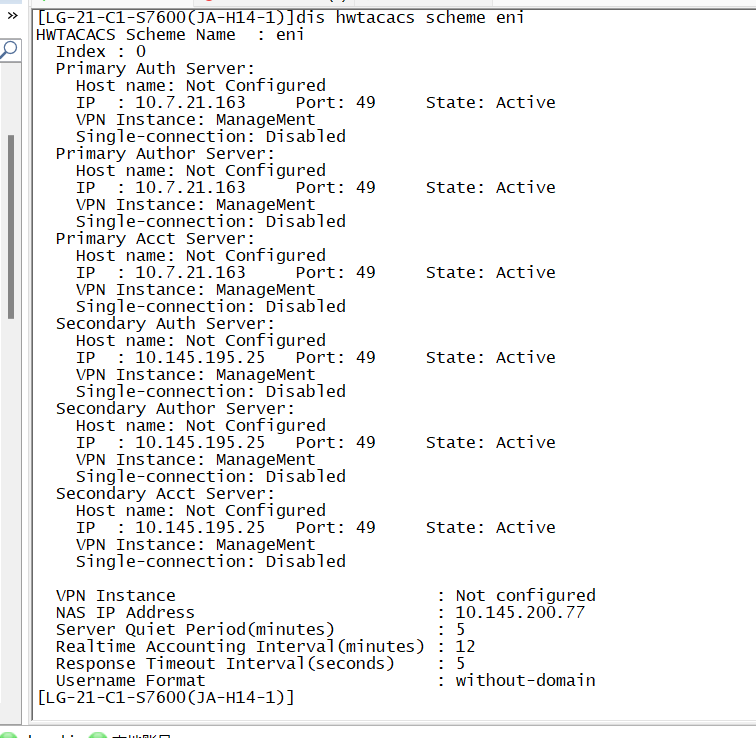Click the 'Secondary Acct Server:' heading
The height and width of the screenshot is (738, 756).
click(165, 494)
